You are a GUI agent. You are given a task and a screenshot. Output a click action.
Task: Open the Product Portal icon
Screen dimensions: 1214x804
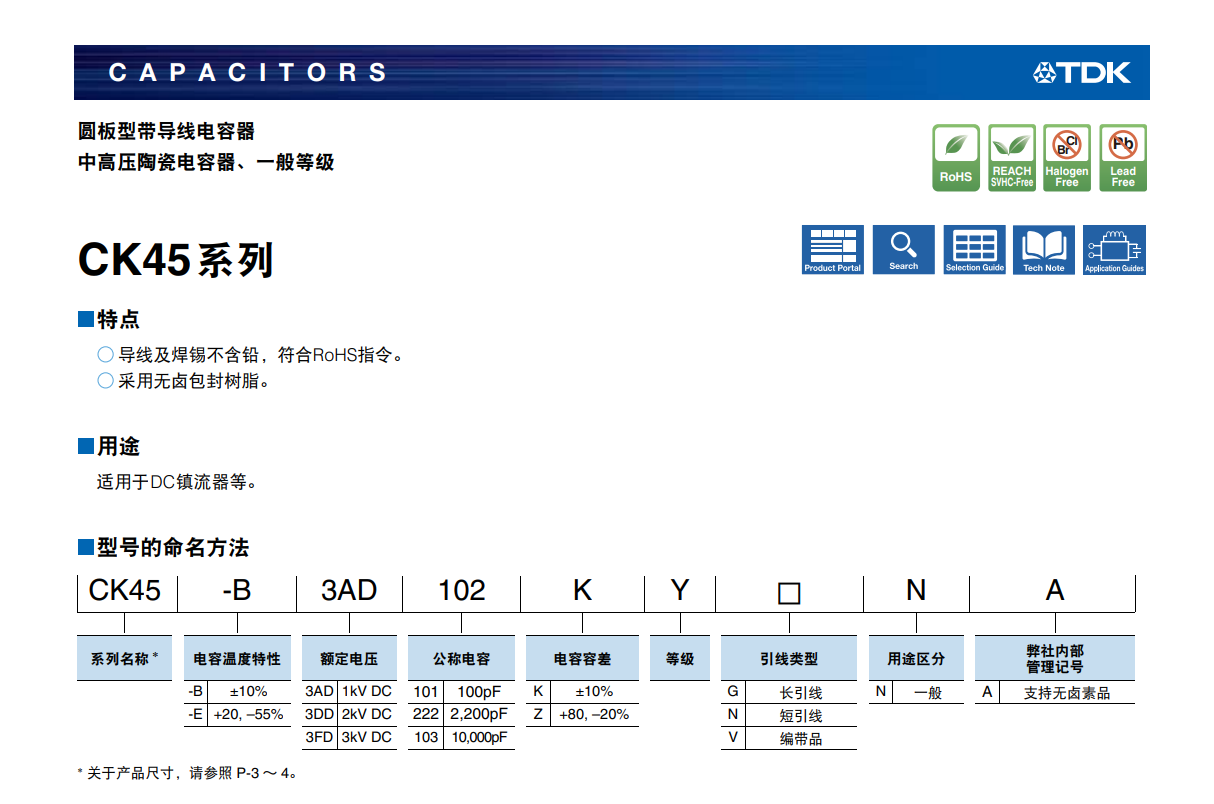pyautogui.click(x=833, y=249)
